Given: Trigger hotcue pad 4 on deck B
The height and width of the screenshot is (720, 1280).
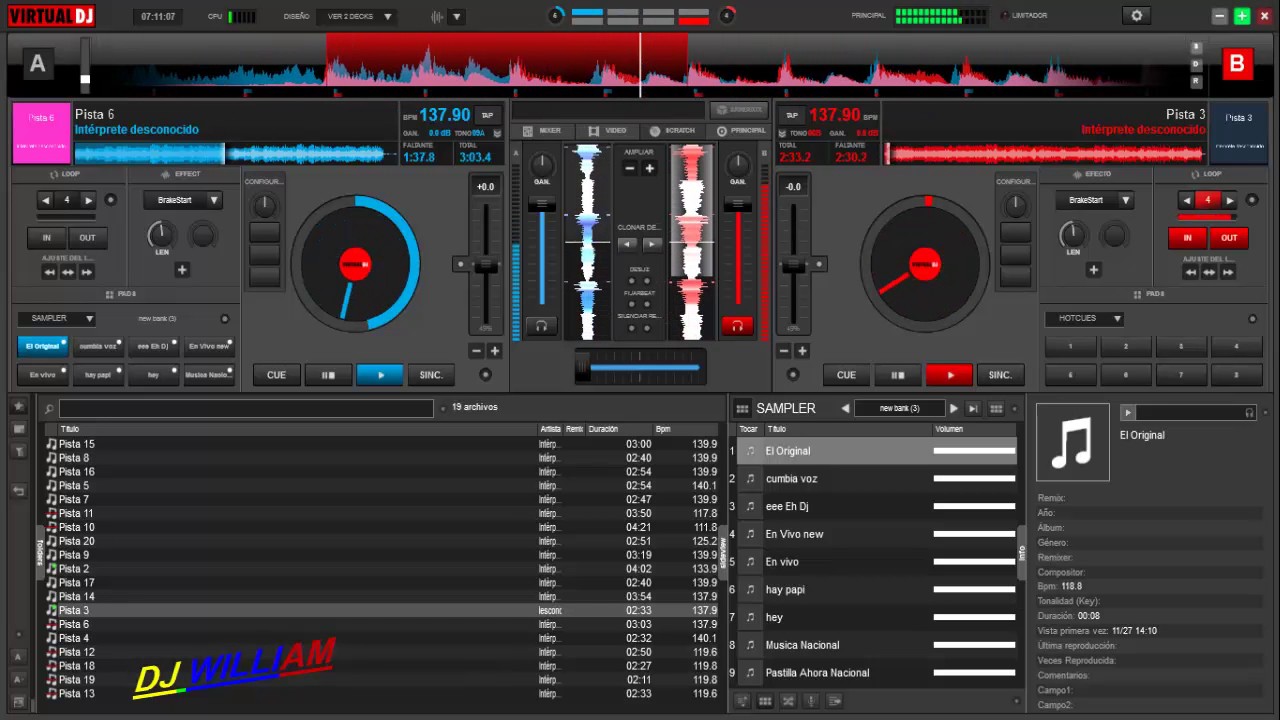Looking at the screenshot, I should pos(1236,346).
